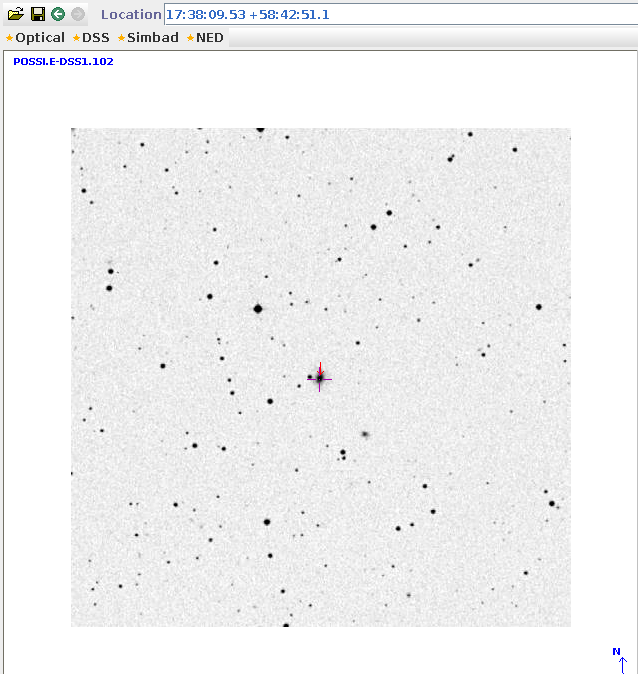The image size is (638, 674).
Task: Click the open folder icon
Action: pos(15,14)
